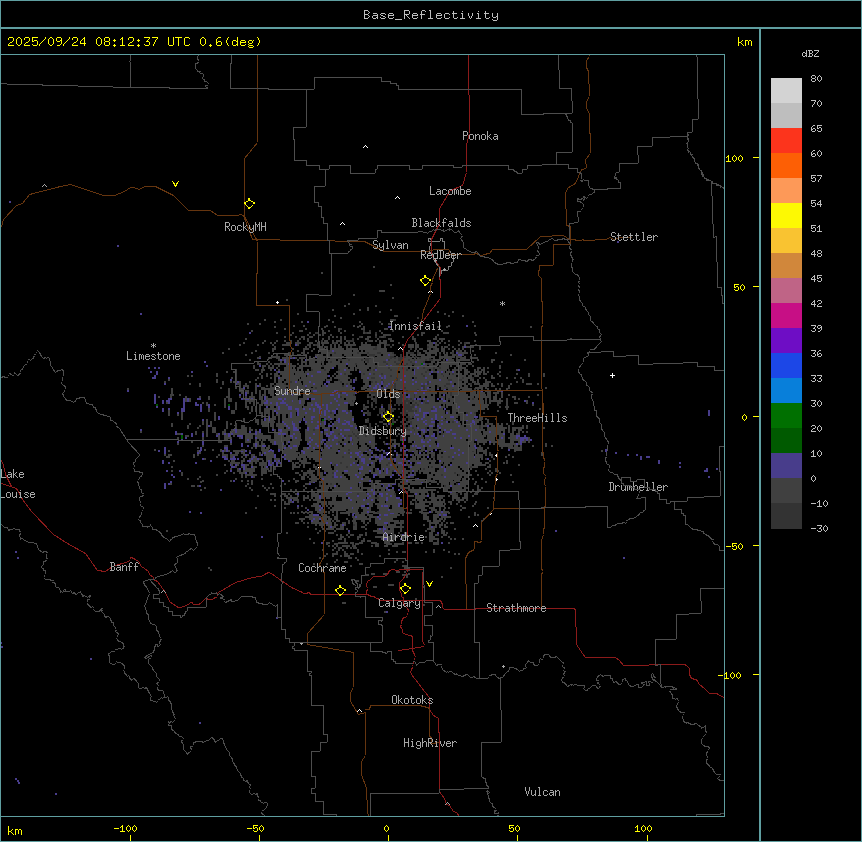Click the Strathmore city label
Image resolution: width=862 pixels, height=842 pixels.
(516, 608)
